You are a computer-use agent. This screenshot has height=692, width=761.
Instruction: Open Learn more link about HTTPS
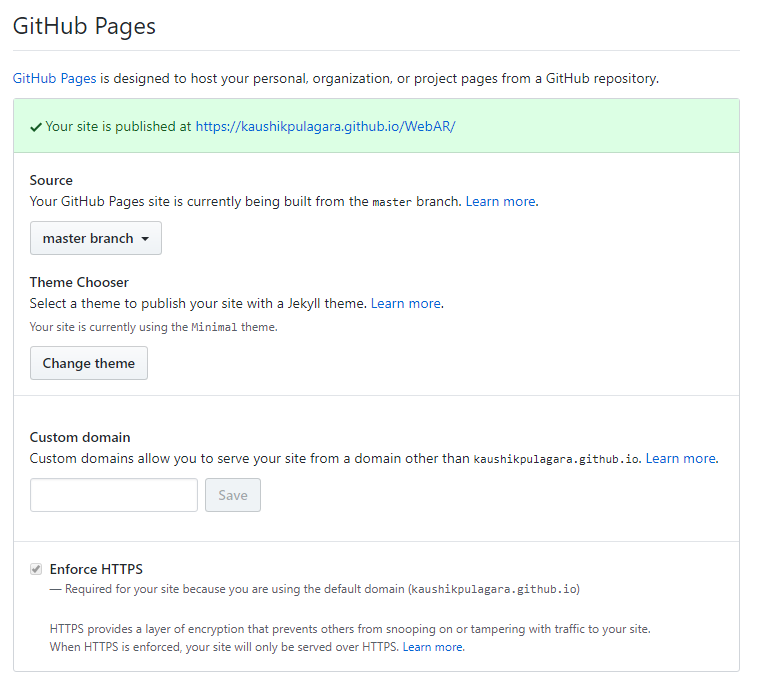[432, 647]
